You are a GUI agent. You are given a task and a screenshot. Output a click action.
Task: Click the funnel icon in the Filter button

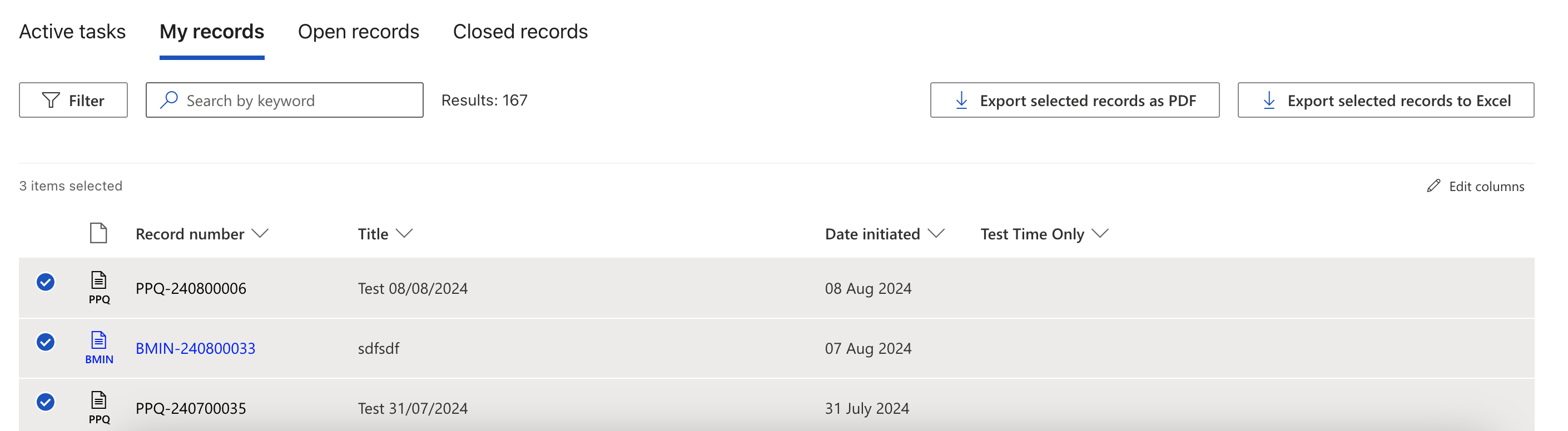[51, 101]
